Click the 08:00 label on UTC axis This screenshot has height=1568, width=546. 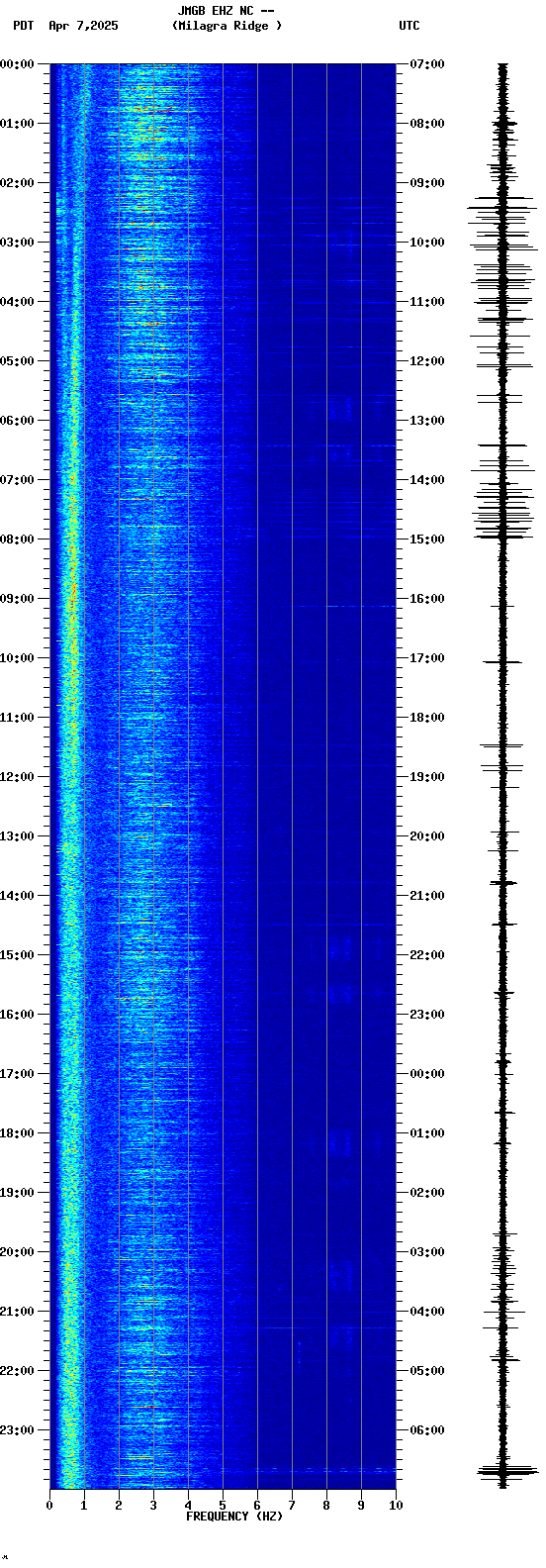[x=427, y=124]
